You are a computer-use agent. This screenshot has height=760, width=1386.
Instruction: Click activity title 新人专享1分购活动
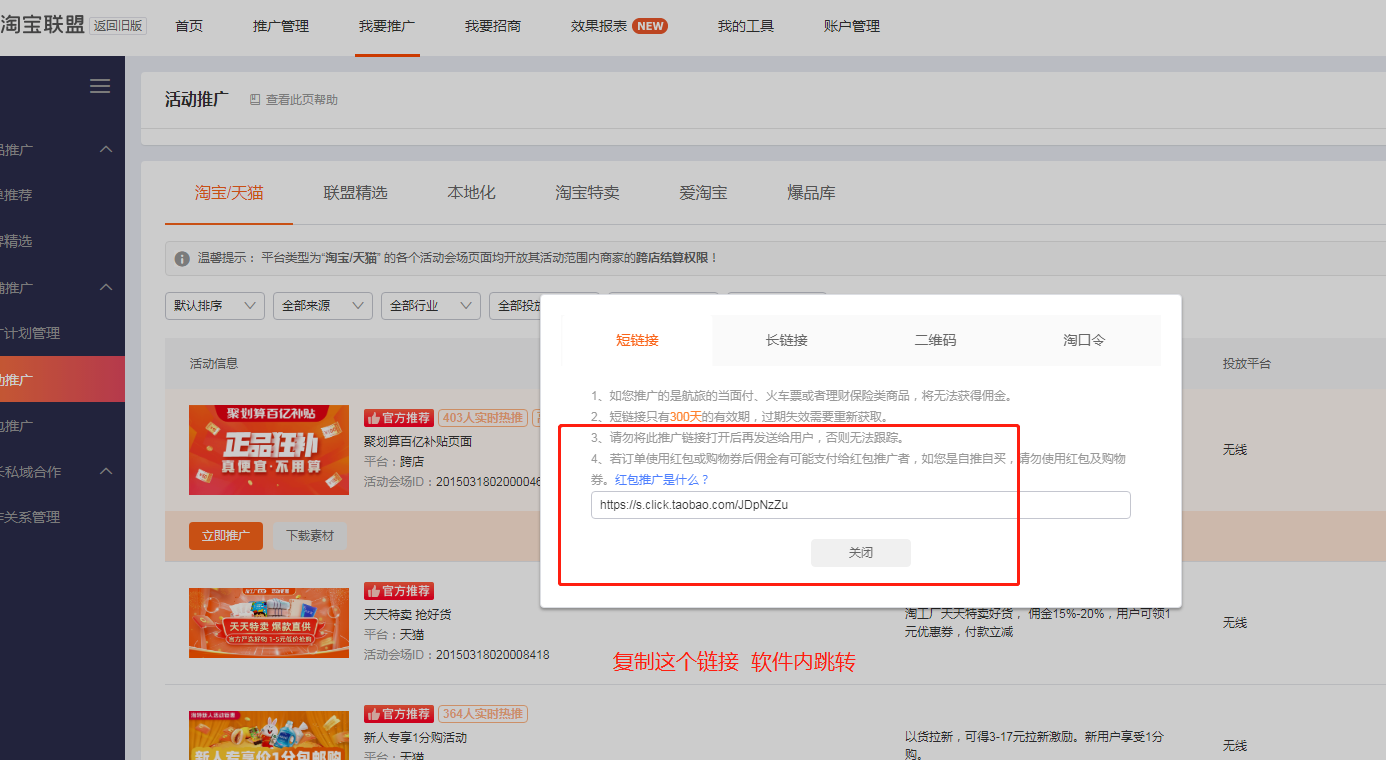[415, 737]
